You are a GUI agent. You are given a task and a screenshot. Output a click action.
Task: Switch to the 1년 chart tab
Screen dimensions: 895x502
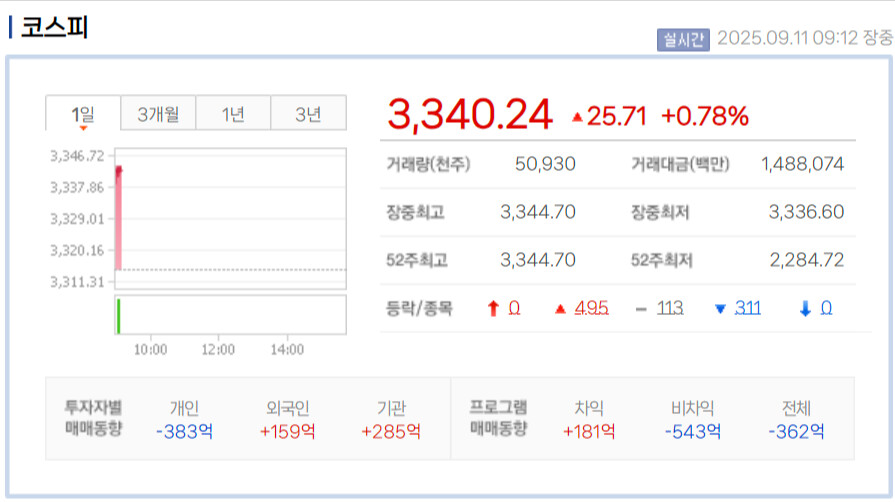pos(233,114)
